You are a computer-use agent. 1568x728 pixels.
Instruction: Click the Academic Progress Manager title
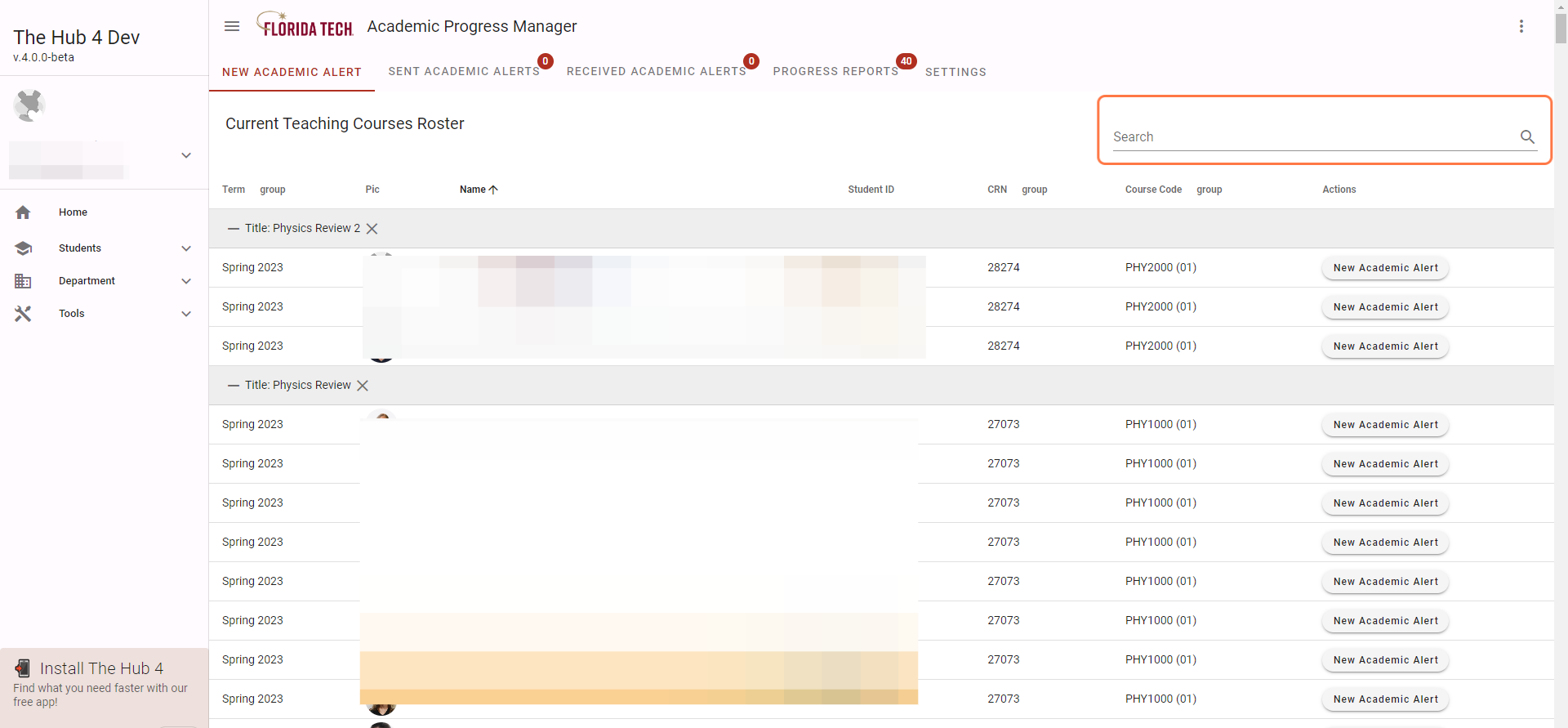click(x=472, y=26)
